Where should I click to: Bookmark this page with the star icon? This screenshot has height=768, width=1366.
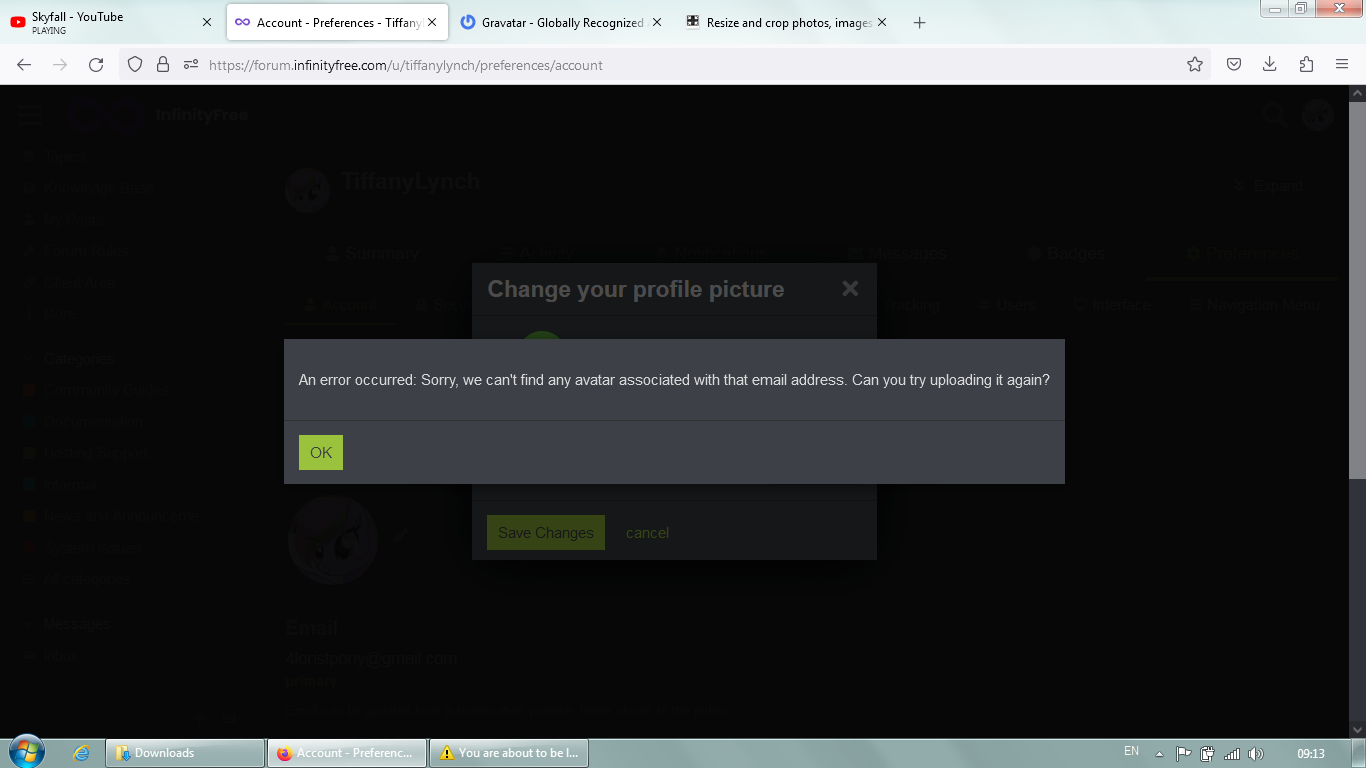[1194, 65]
